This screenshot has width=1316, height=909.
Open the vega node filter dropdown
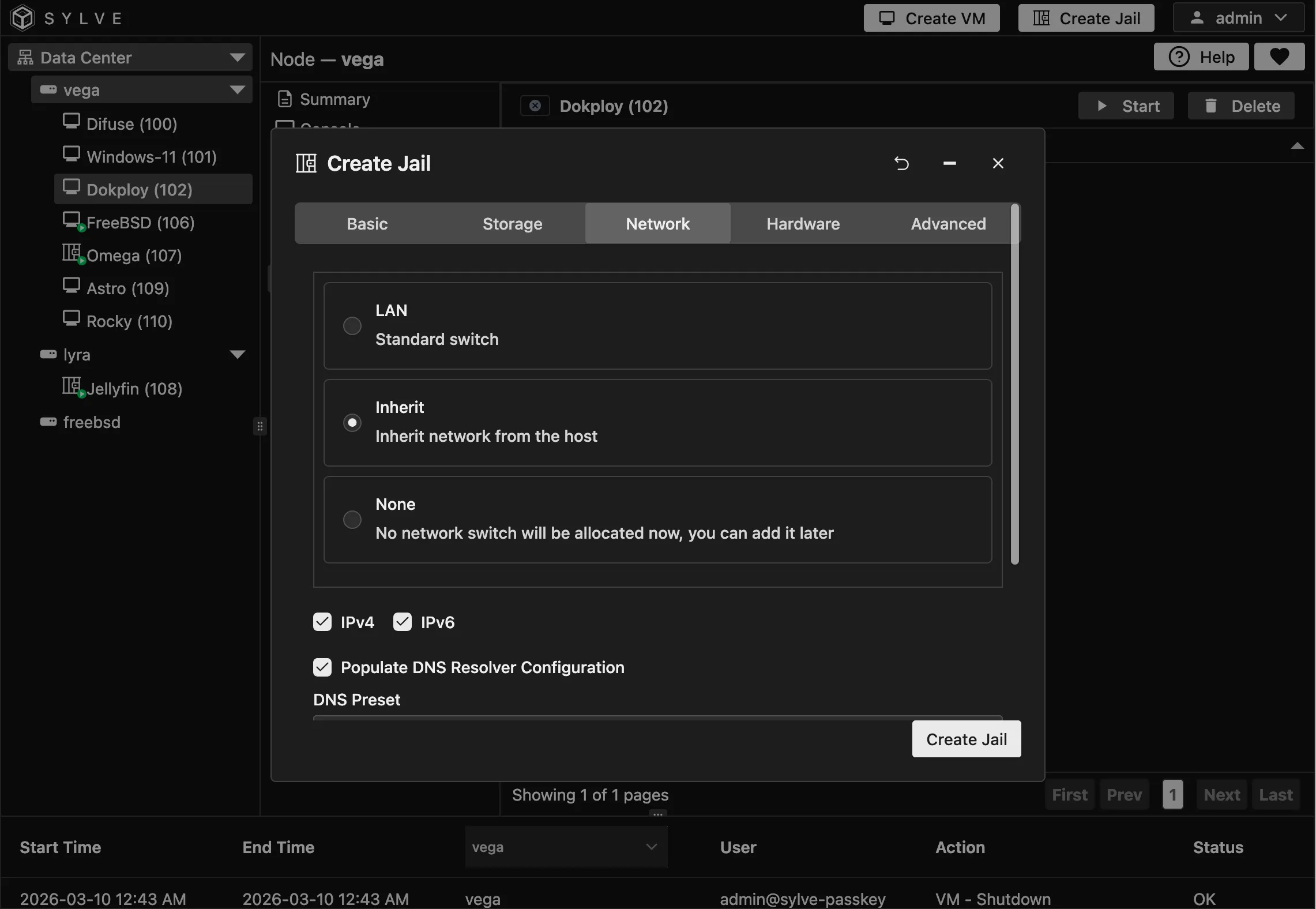pyautogui.click(x=565, y=847)
